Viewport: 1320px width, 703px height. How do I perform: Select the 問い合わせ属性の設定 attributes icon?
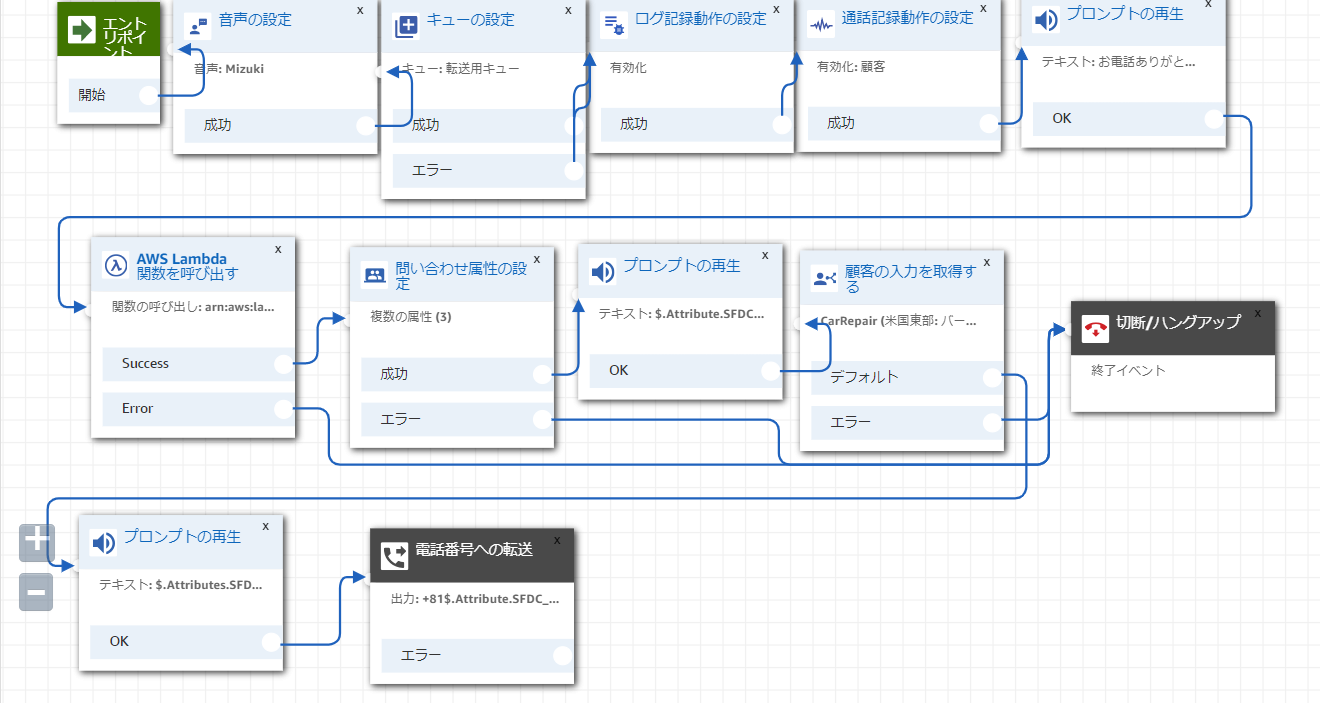(x=372, y=273)
